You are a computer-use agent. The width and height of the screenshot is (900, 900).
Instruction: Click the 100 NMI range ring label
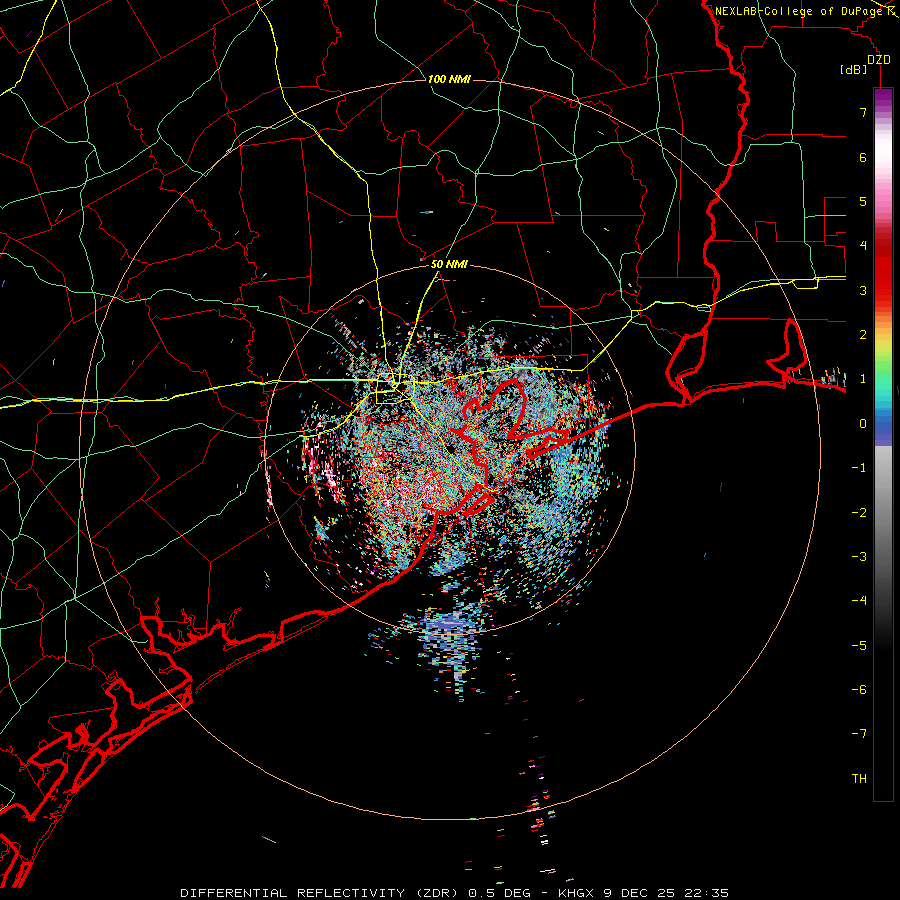[449, 79]
